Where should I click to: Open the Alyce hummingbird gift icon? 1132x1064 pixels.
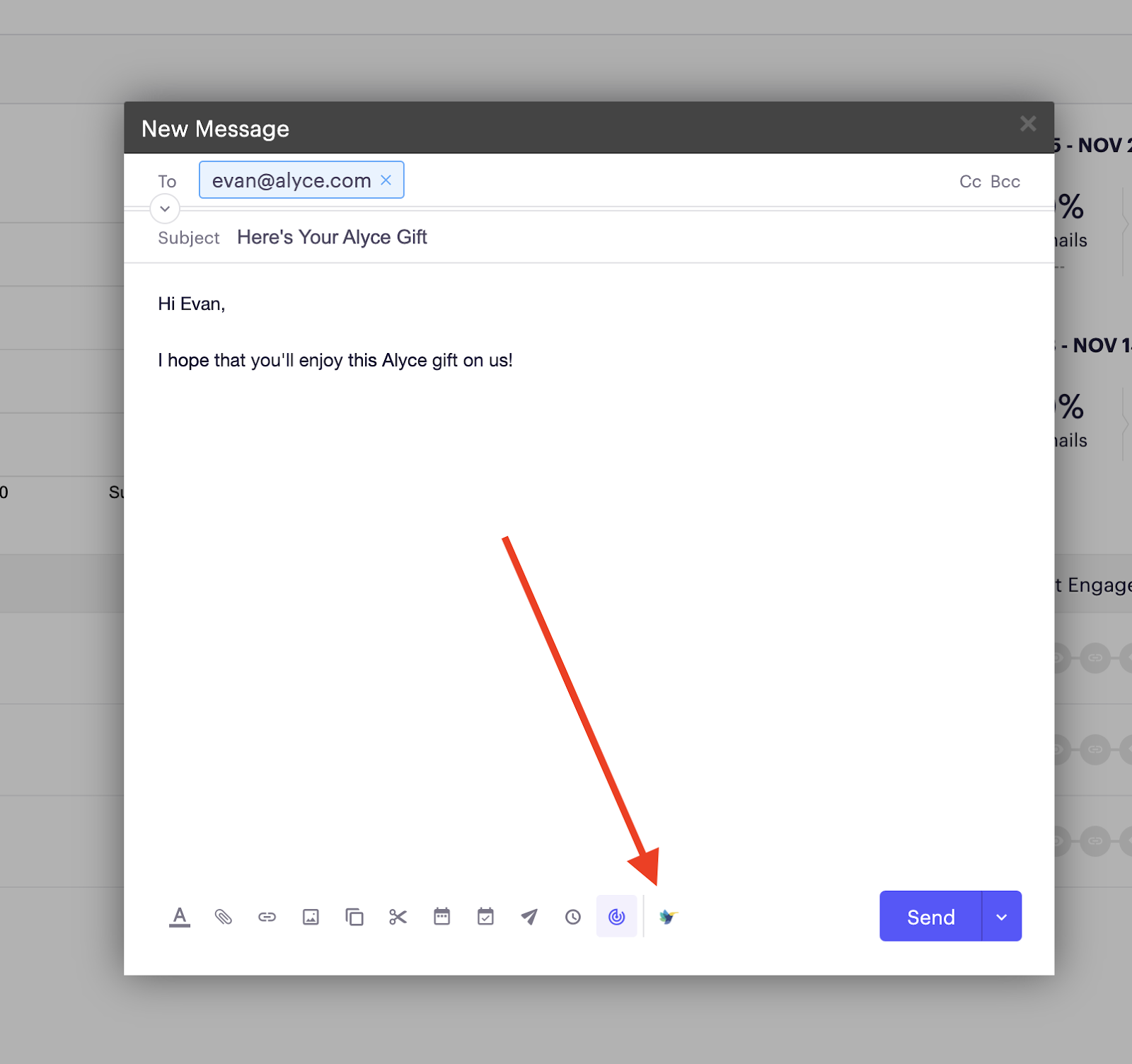pyautogui.click(x=668, y=917)
